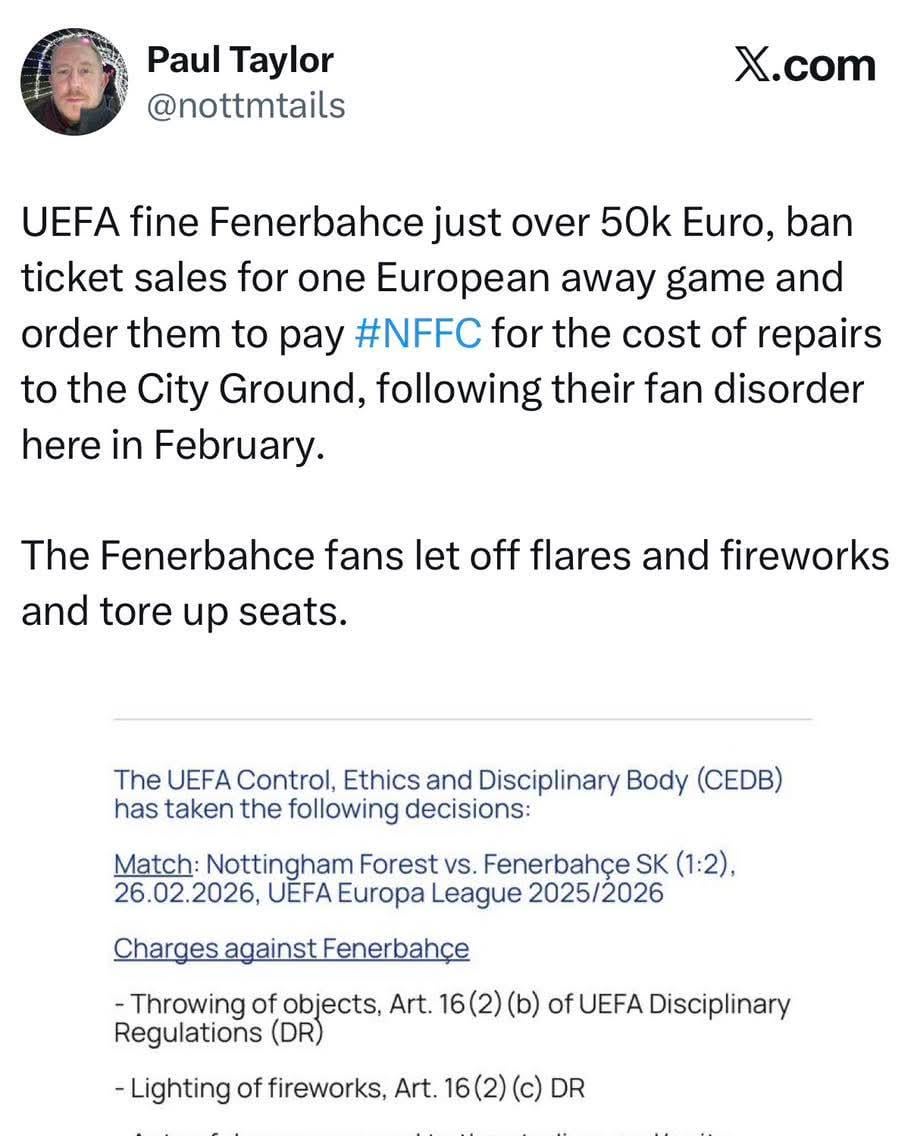Click the "Regulations (DR)" text line
Image resolution: width=914 pixels, height=1136 pixels.
pyautogui.click(x=220, y=1032)
